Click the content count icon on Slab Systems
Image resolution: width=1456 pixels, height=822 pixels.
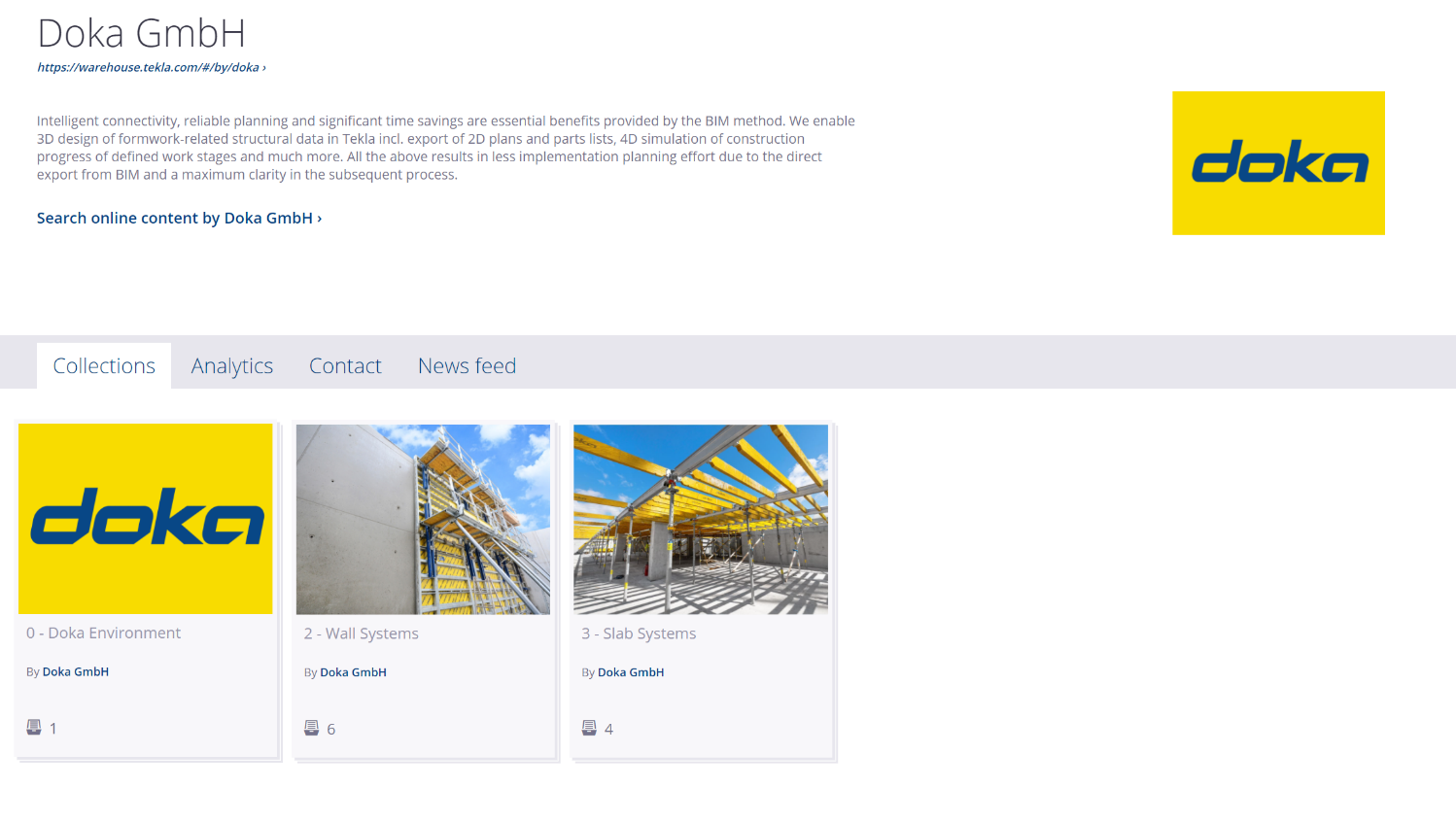click(x=589, y=728)
